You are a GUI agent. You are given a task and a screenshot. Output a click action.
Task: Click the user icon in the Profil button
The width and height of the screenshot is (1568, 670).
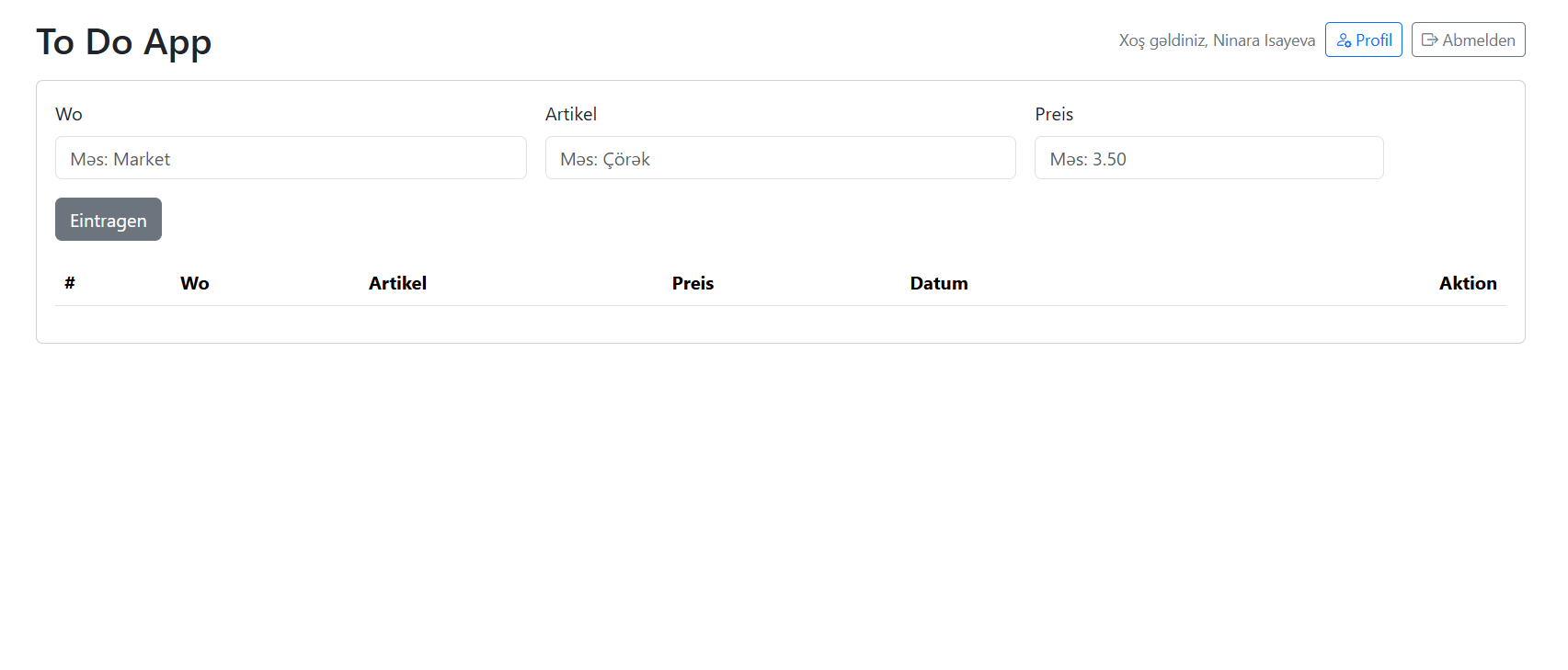click(x=1344, y=40)
